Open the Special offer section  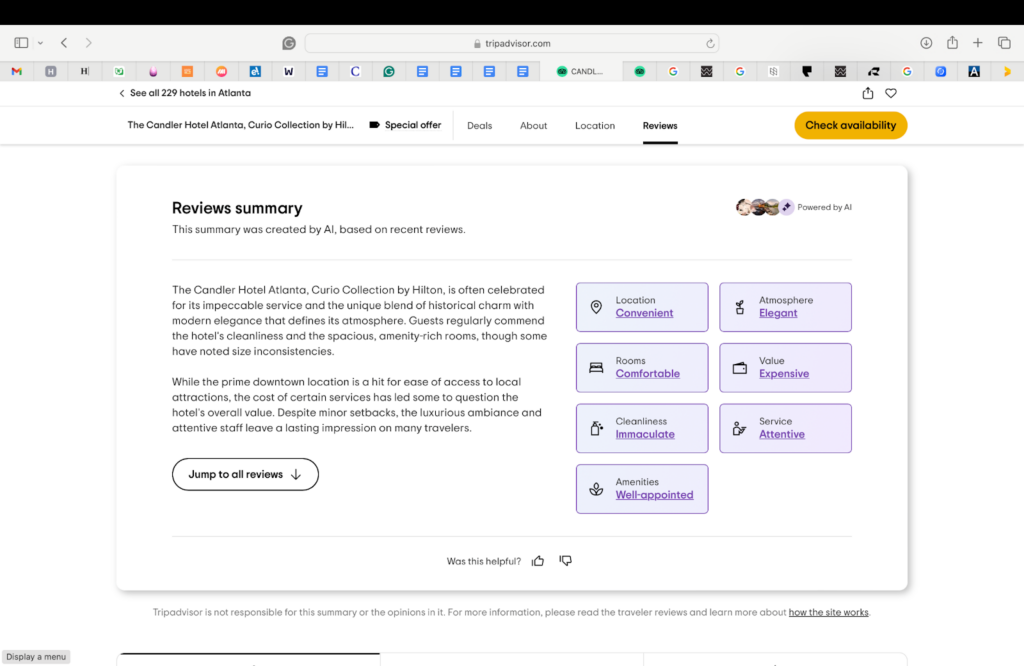[x=406, y=125]
